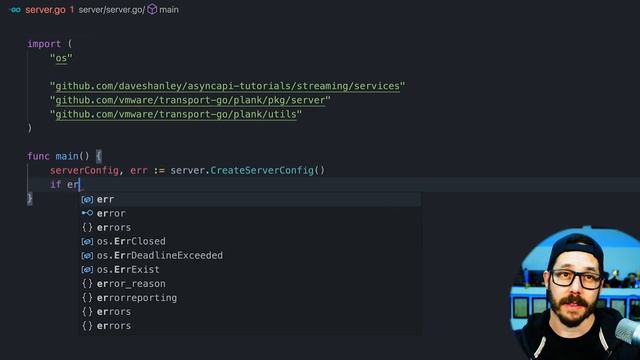
Task: Open the plank/pkg/server import link
Action: 190,100
